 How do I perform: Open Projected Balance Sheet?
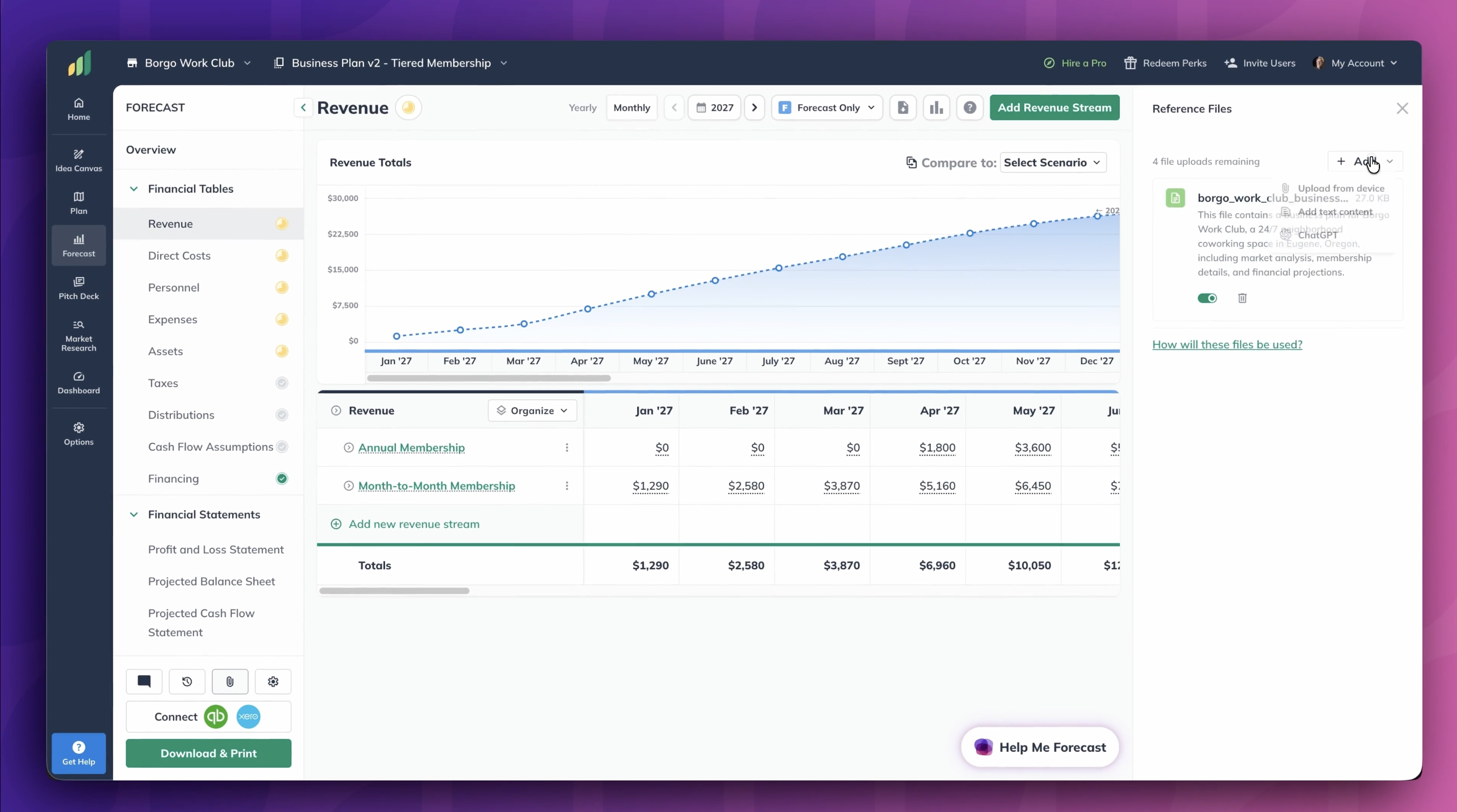click(211, 581)
